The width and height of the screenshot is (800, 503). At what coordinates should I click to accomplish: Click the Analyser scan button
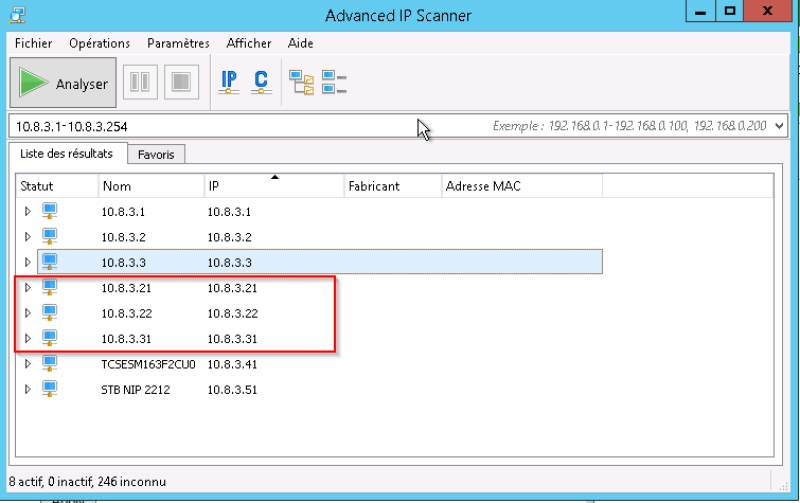click(63, 84)
